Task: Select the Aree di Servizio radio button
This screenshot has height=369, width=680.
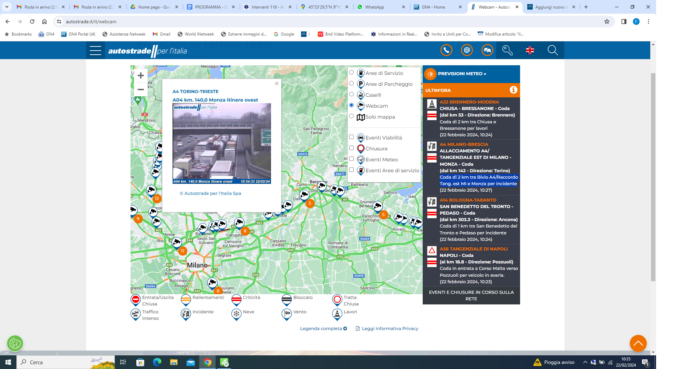Action: pos(352,72)
